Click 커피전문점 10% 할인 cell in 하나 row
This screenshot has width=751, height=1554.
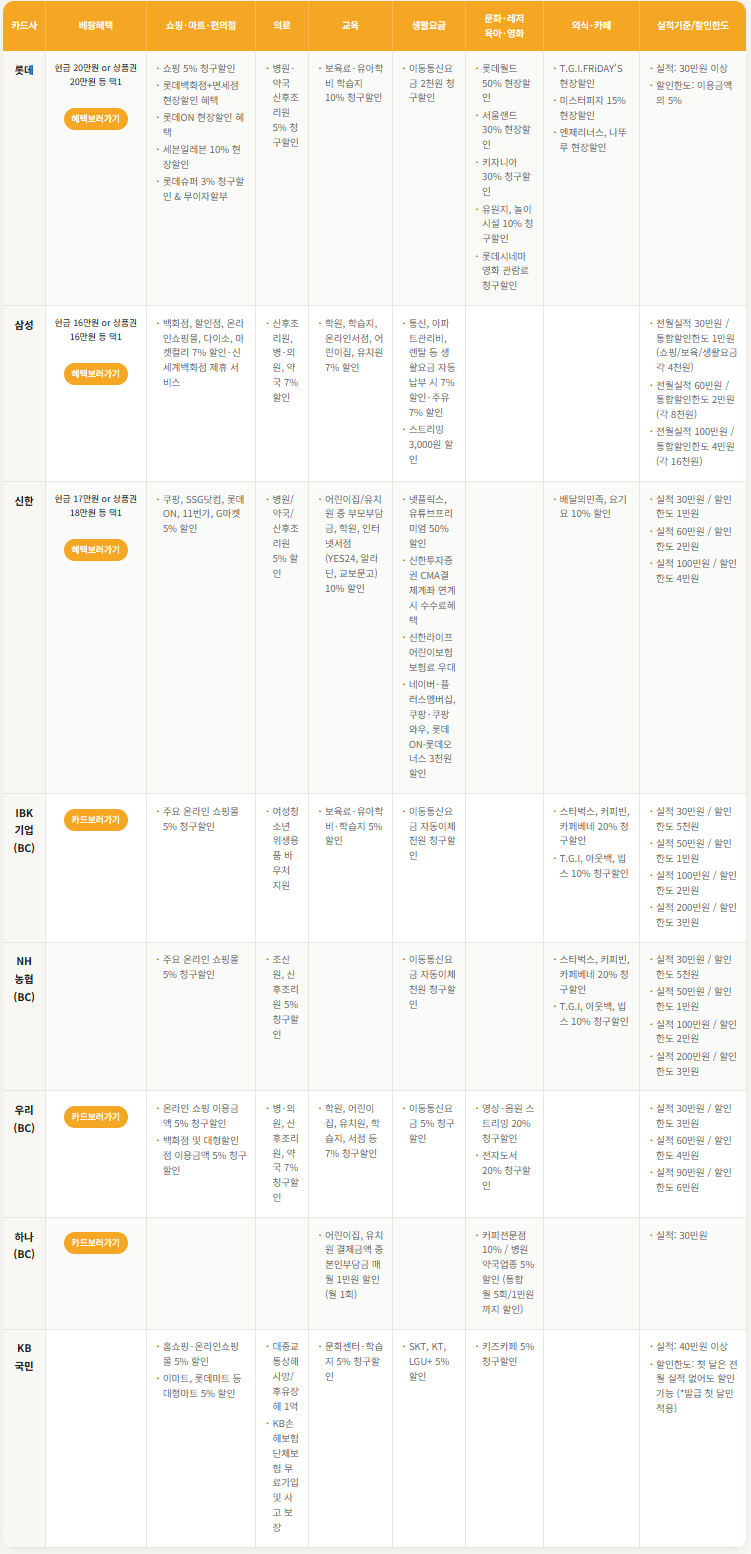508,1272
